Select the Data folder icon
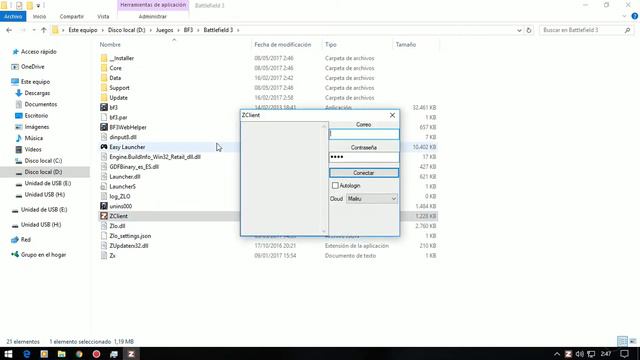This screenshot has width=640, height=360. pos(104,78)
